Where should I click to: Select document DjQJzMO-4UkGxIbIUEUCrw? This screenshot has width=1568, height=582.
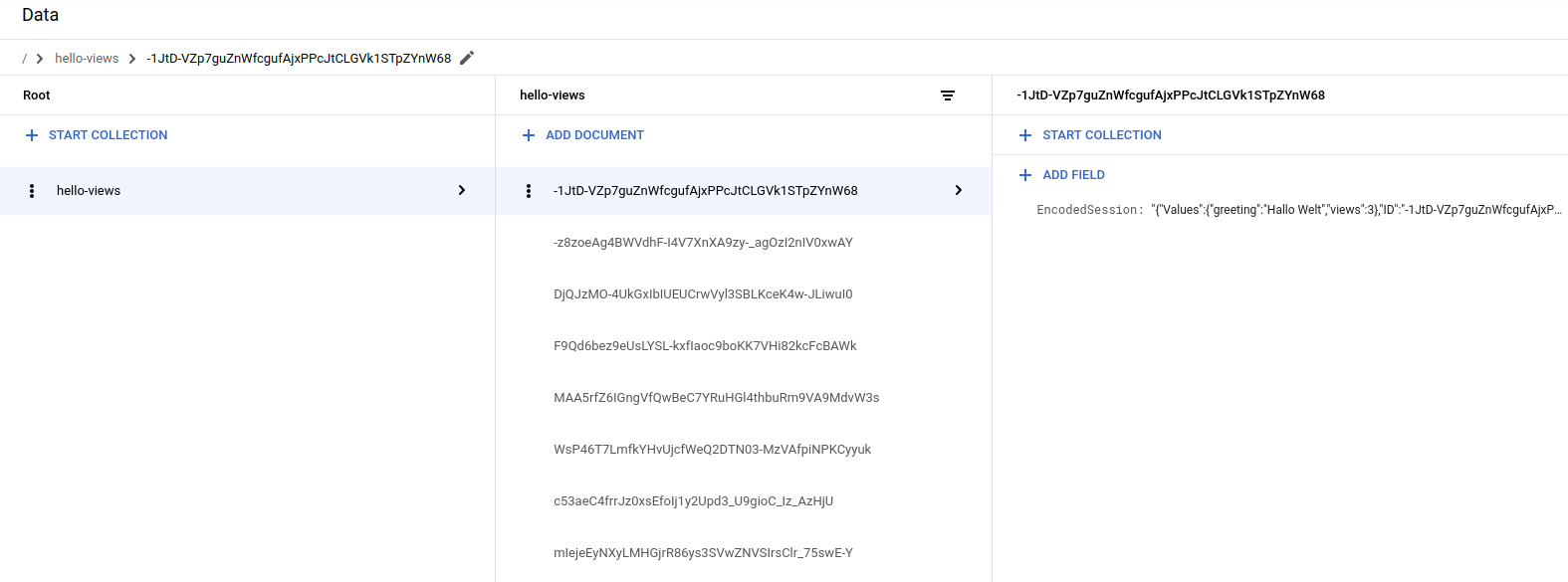point(703,294)
